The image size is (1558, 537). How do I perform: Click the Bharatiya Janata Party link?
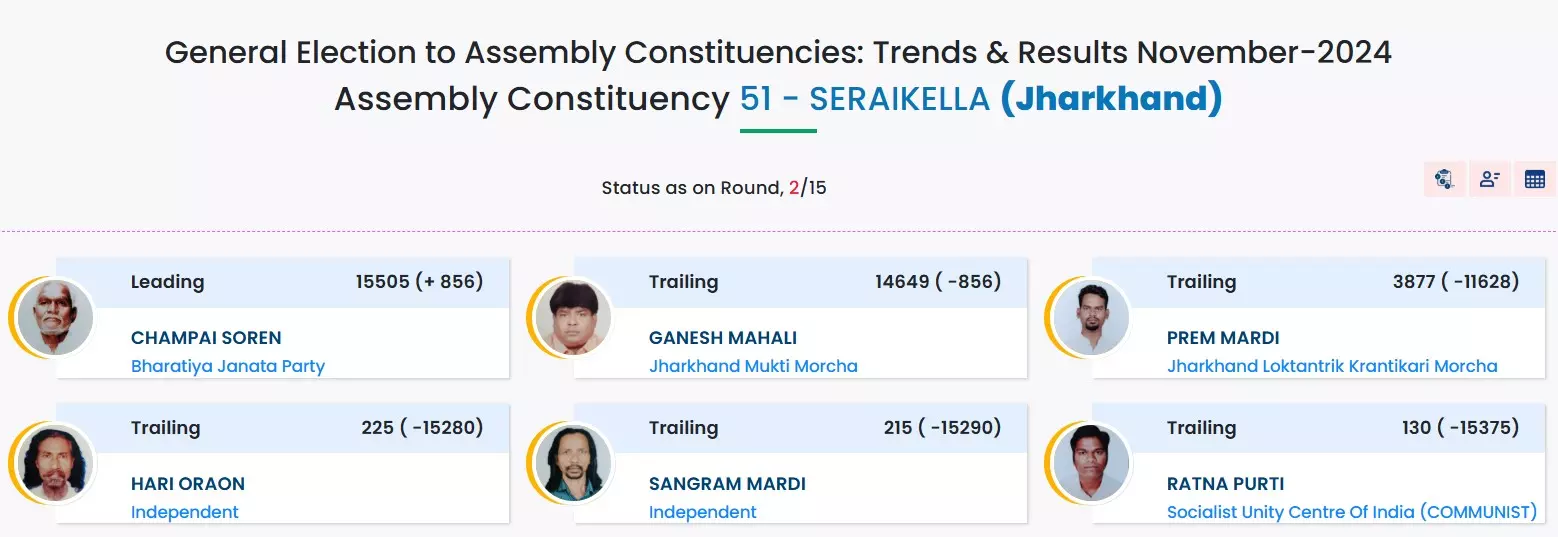228,366
